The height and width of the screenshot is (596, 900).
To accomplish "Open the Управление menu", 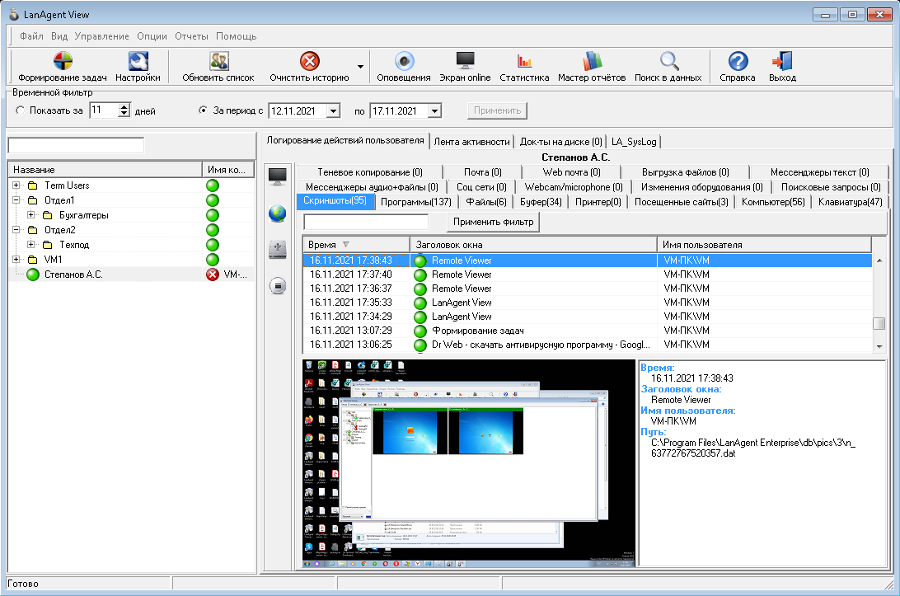I will click(x=102, y=36).
